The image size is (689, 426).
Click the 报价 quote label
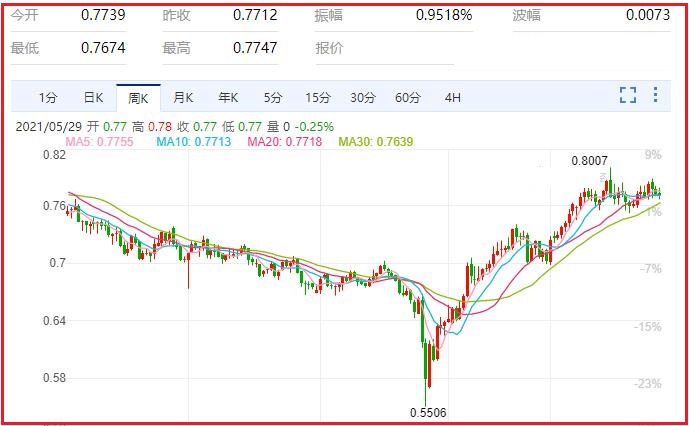pyautogui.click(x=329, y=48)
